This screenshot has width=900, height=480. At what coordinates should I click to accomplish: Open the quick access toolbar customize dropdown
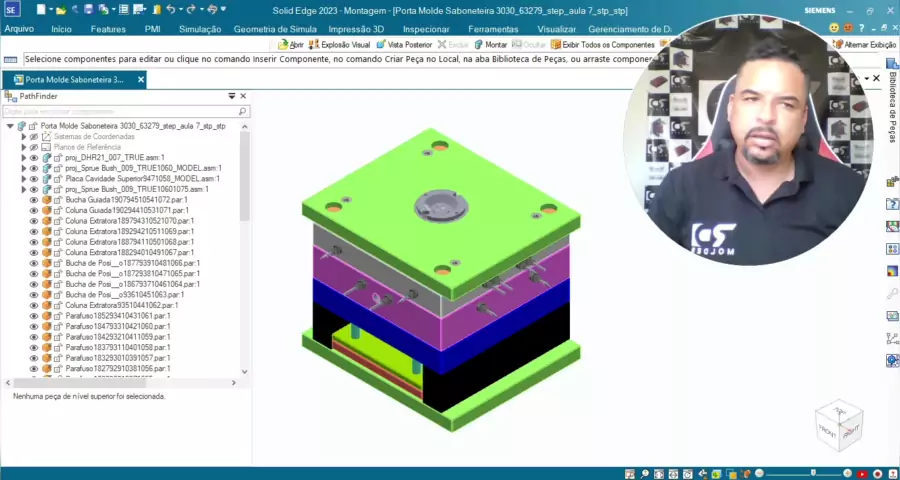point(223,9)
